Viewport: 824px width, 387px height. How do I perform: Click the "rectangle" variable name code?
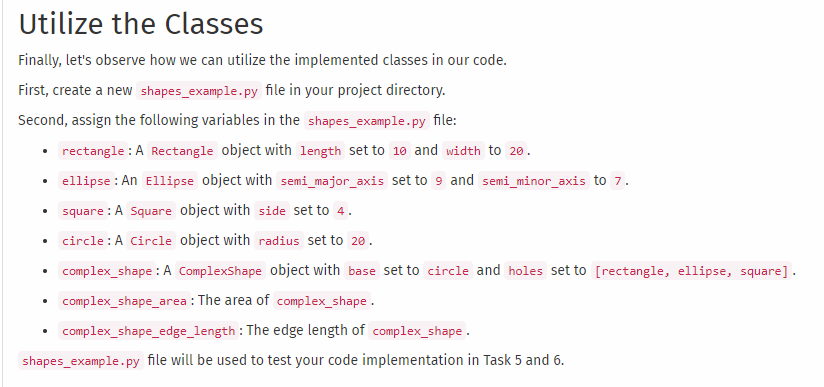click(93, 151)
